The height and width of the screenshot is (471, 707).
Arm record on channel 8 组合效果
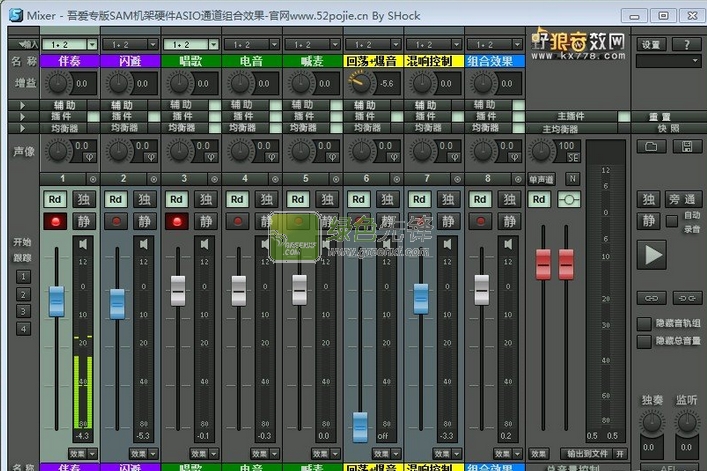[x=481, y=221]
